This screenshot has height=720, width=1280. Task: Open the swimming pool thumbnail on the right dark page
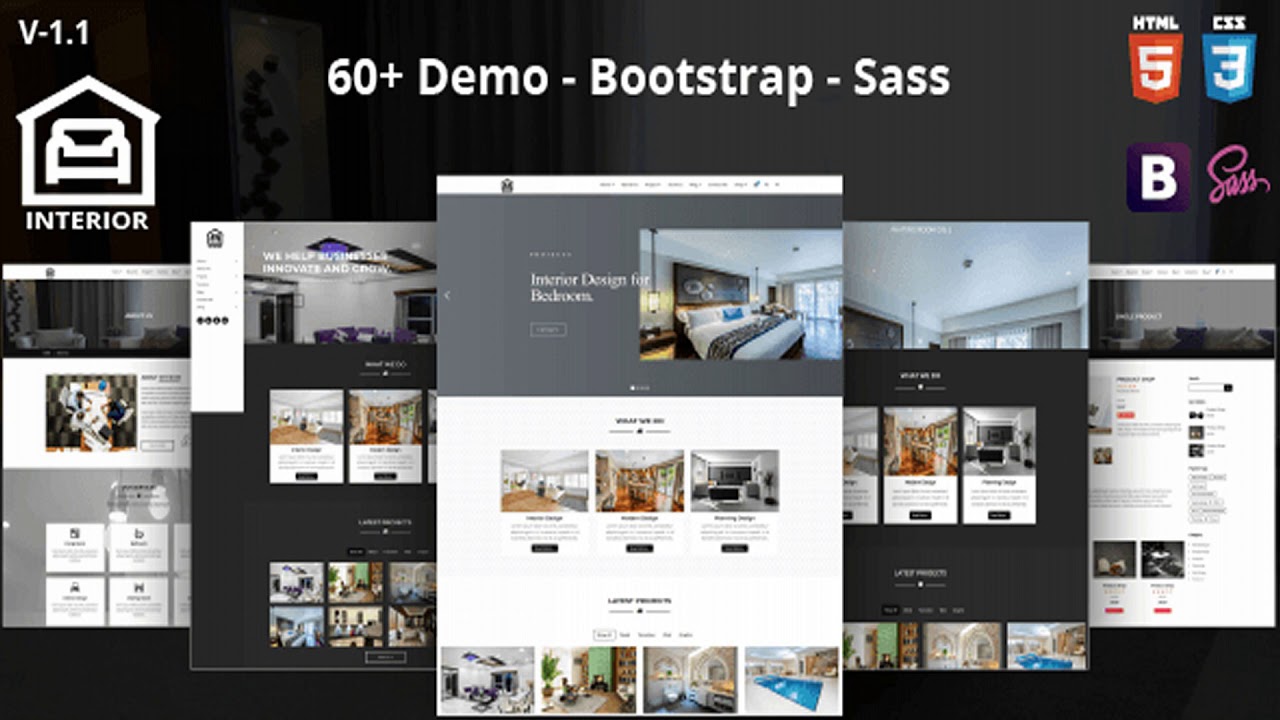1046,646
